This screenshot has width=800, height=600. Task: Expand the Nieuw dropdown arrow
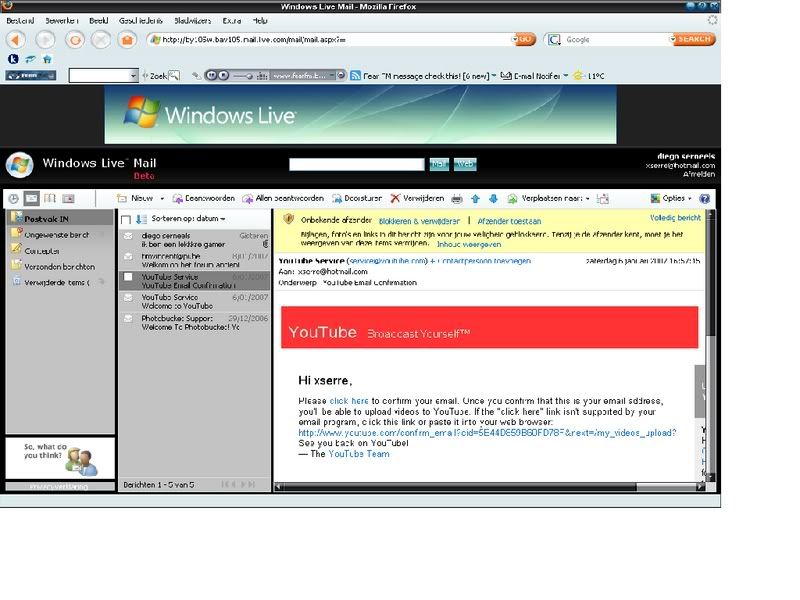pyautogui.click(x=162, y=199)
